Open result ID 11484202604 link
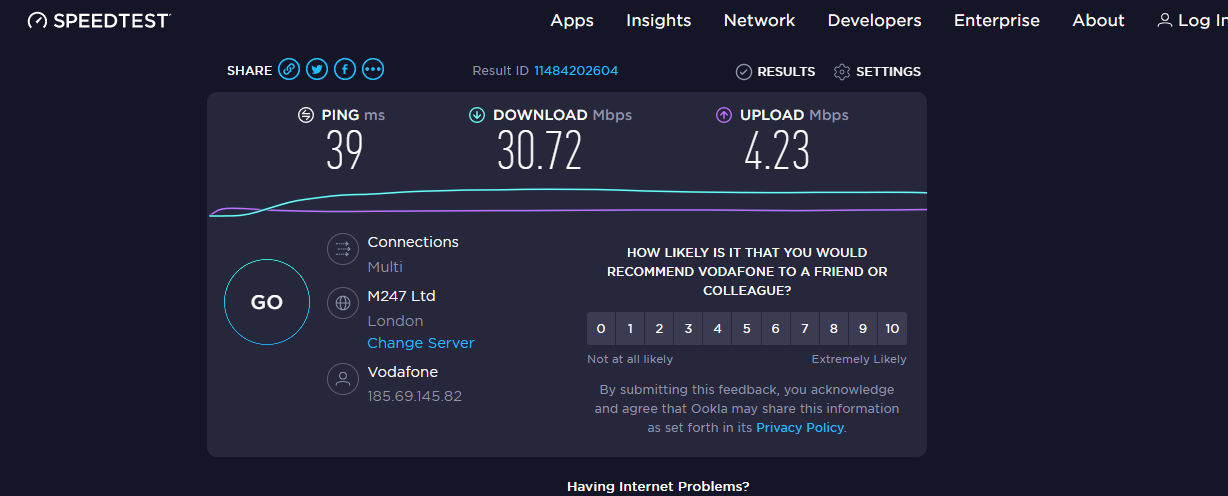Screen dimensions: 1228x496 (x=576, y=71)
